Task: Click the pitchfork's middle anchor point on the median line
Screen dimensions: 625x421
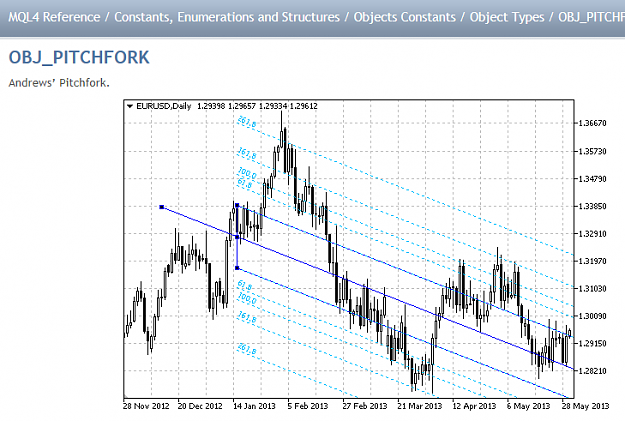Action: (x=237, y=237)
